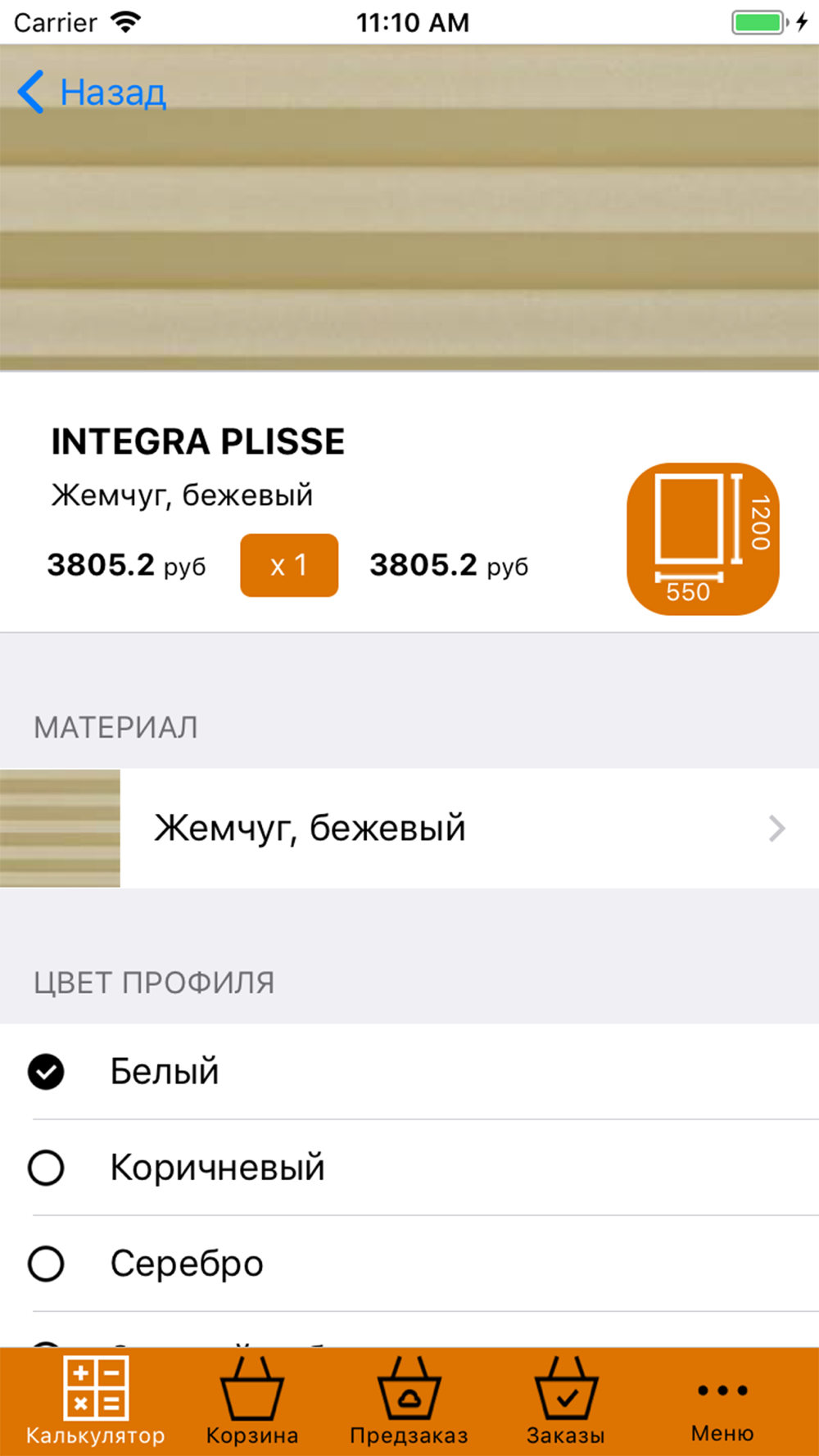Tap the beige material swatch thumbnail
The image size is (819, 1456).
click(60, 829)
